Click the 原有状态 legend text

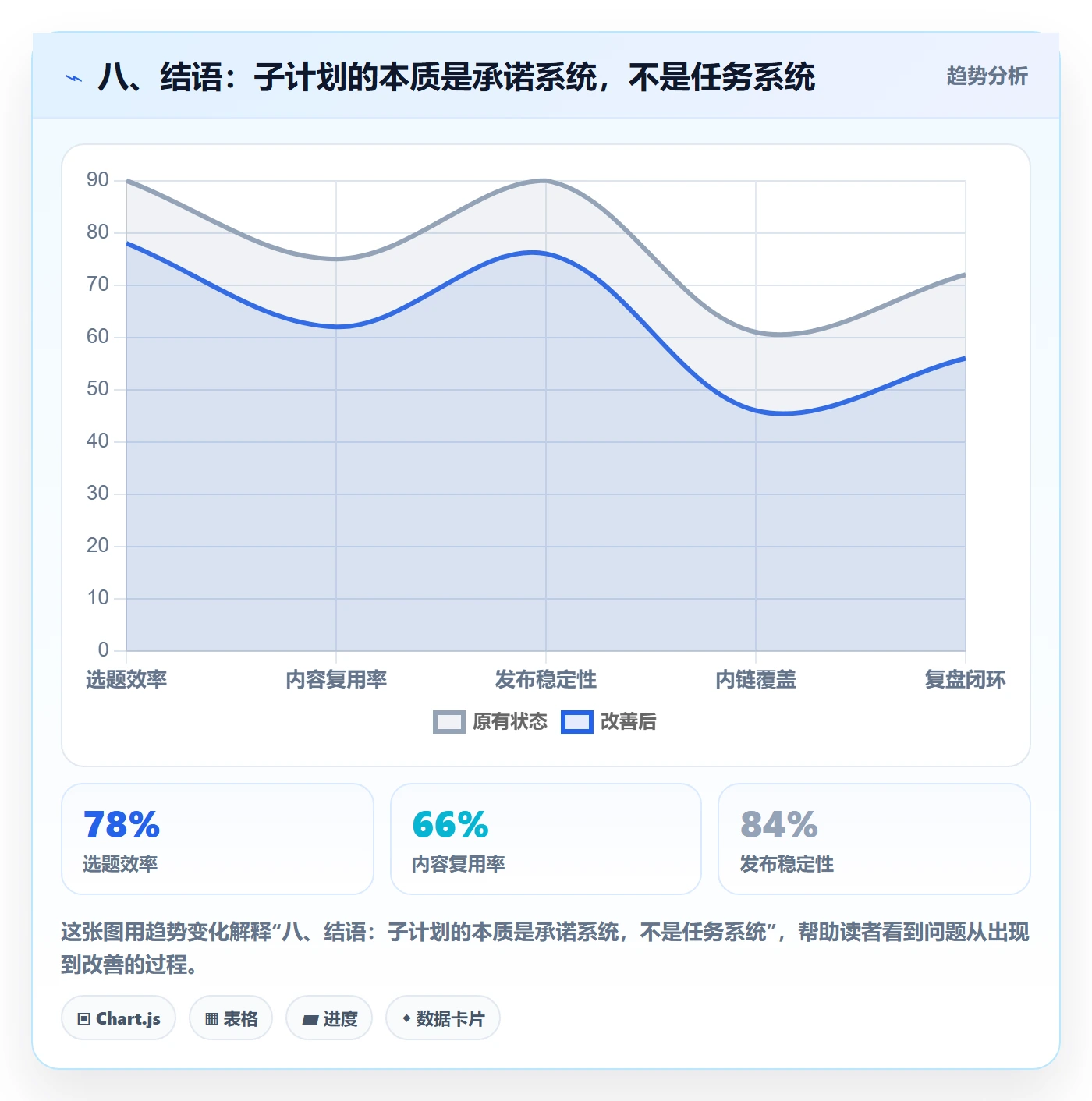(510, 722)
